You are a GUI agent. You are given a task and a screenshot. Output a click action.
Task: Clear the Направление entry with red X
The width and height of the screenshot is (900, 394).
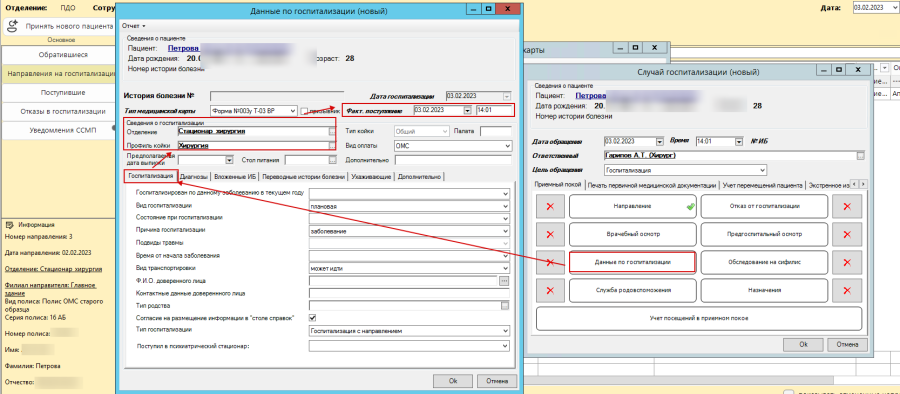click(x=550, y=206)
